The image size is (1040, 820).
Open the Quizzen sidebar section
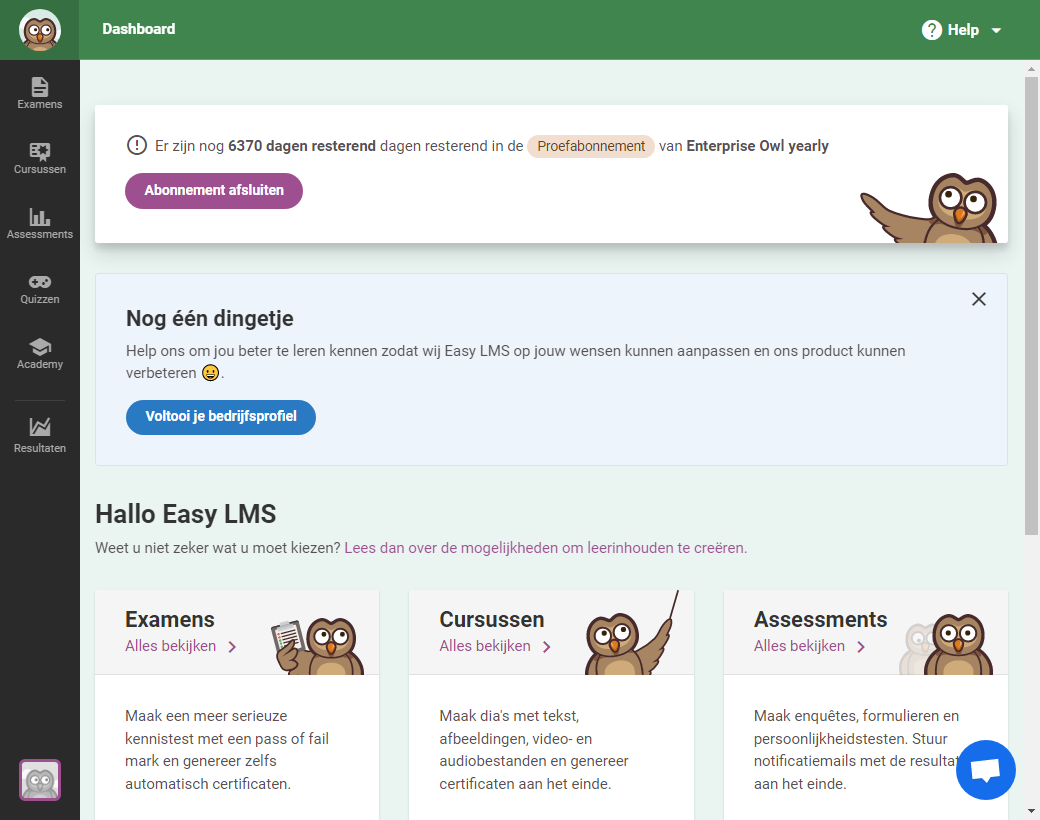pos(40,289)
